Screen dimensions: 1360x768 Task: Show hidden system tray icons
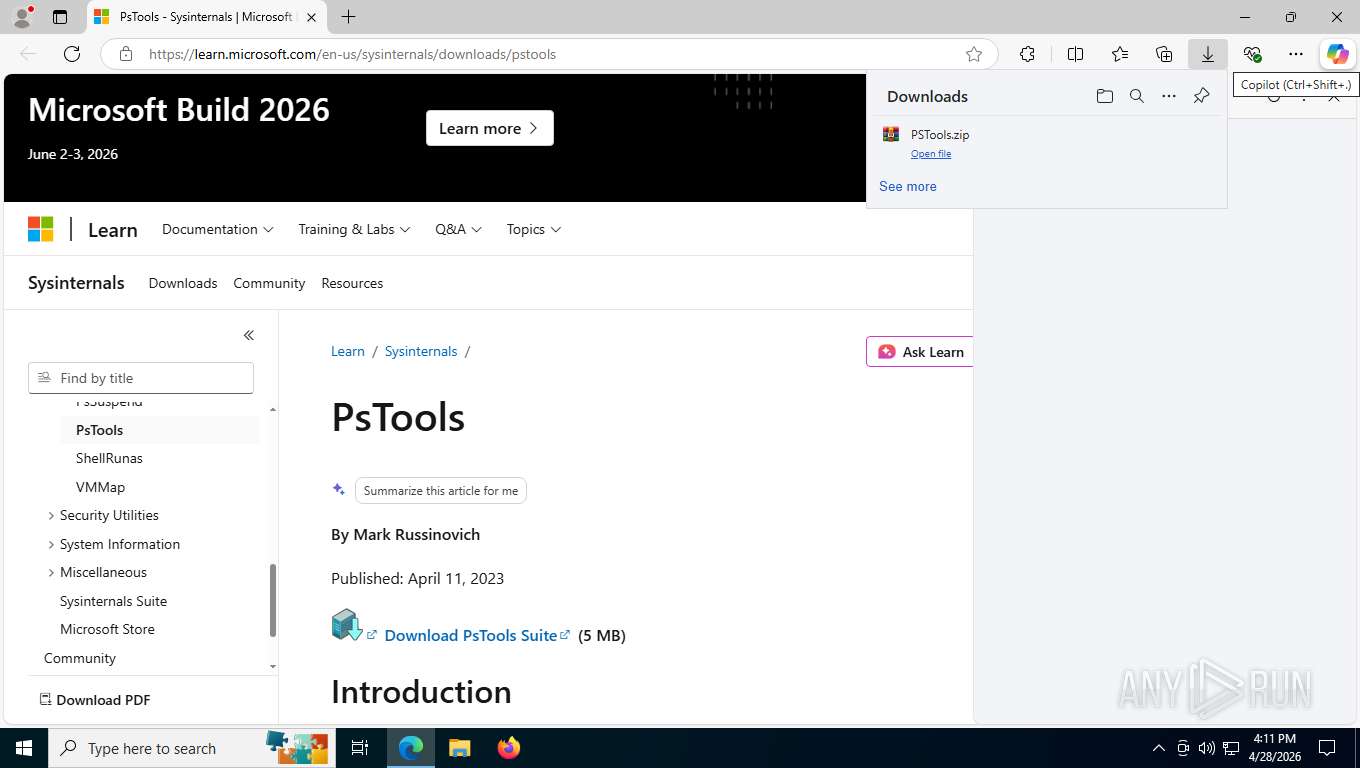tap(1159, 748)
